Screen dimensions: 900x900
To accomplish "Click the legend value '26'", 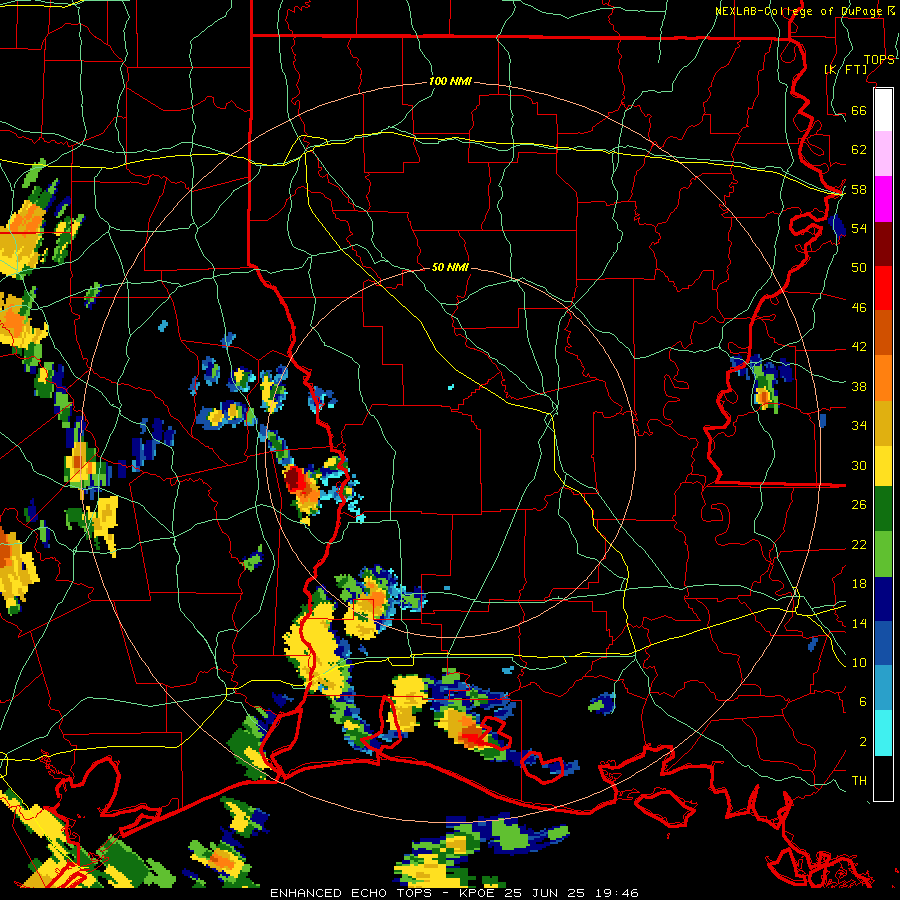I will [859, 505].
